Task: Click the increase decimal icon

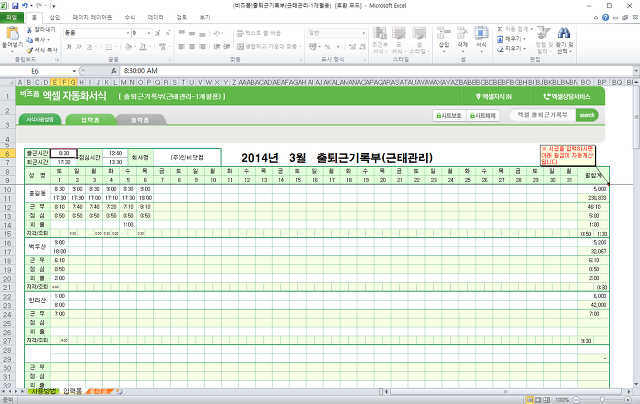Action: [352, 47]
